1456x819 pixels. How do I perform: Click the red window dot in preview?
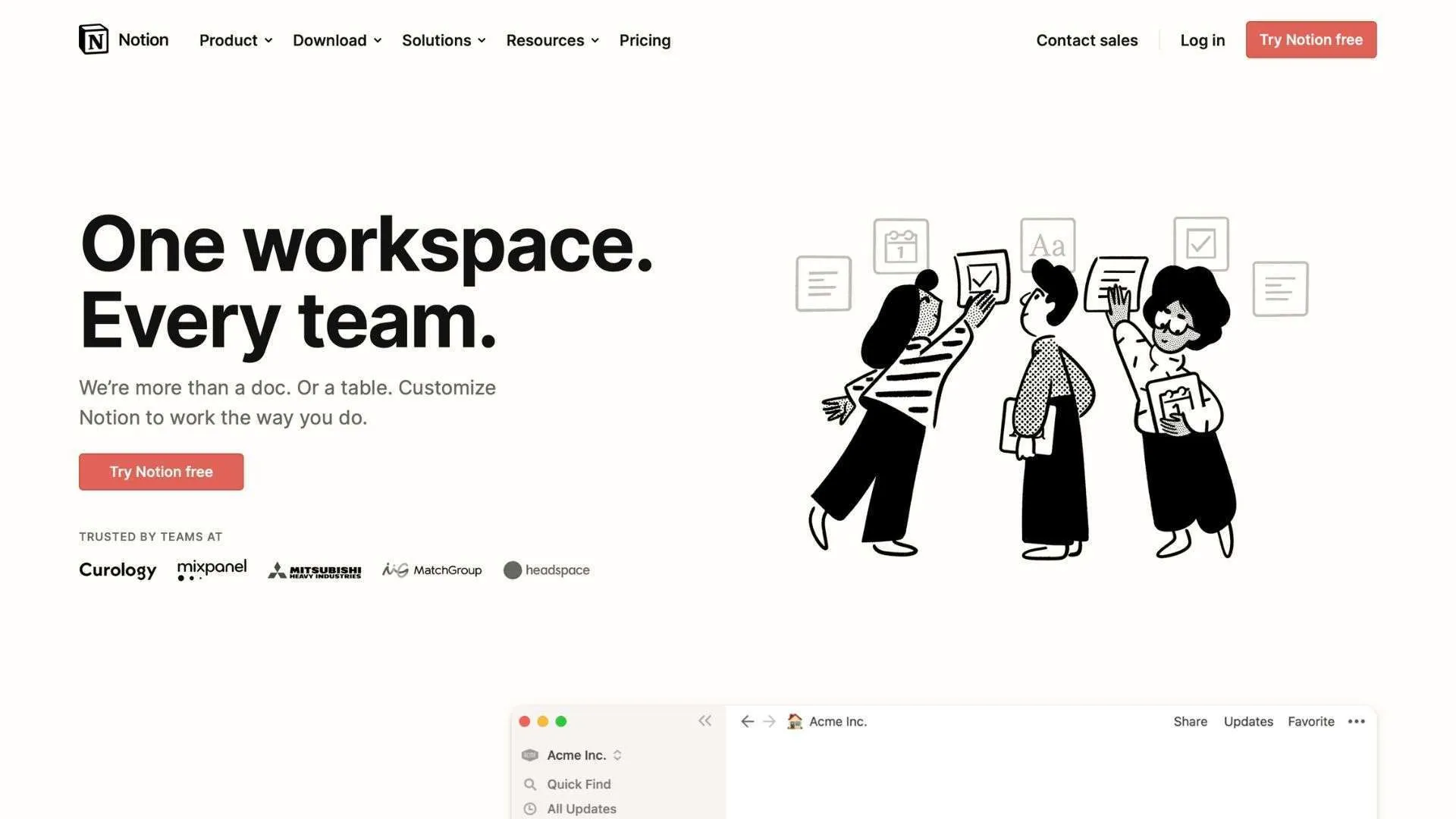pos(524,721)
